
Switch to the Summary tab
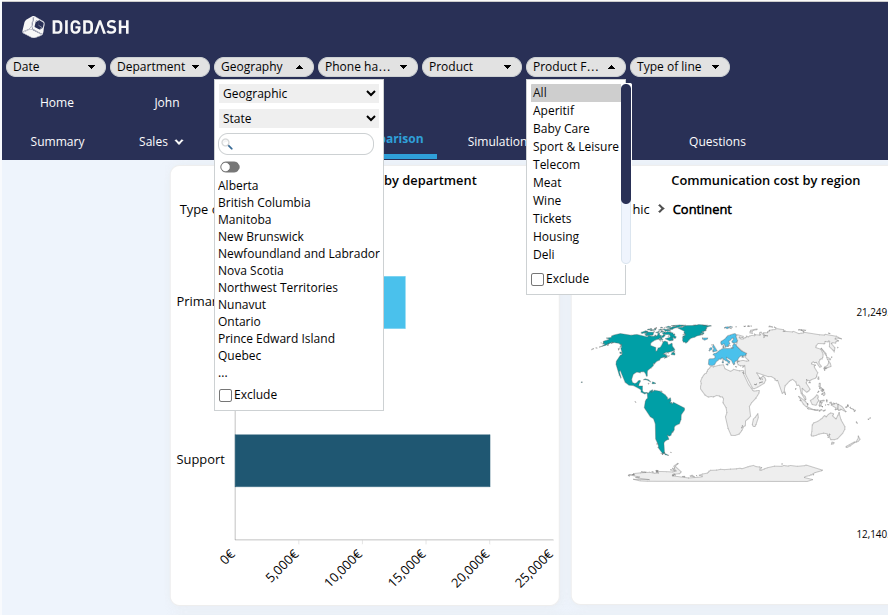click(57, 142)
